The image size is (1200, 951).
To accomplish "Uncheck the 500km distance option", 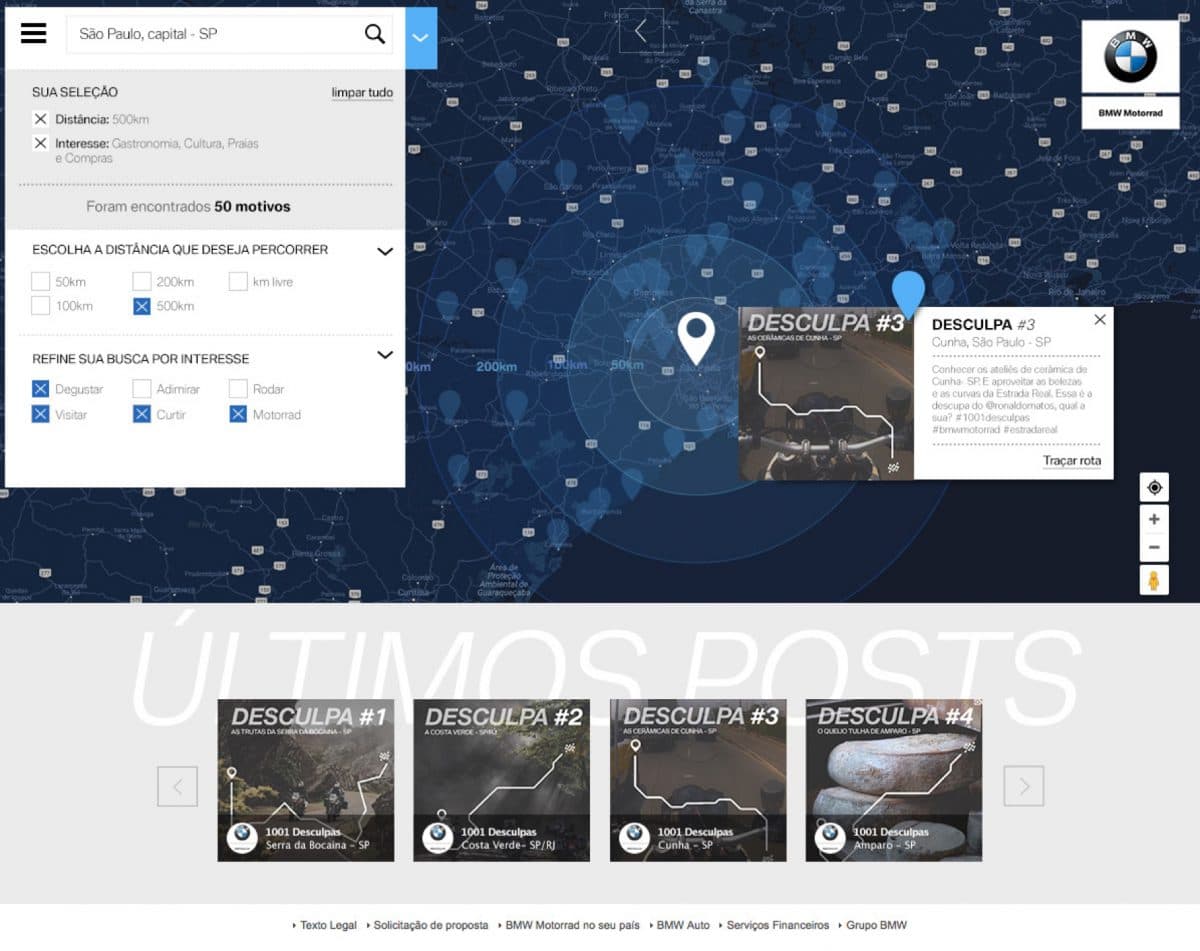I will pos(142,306).
